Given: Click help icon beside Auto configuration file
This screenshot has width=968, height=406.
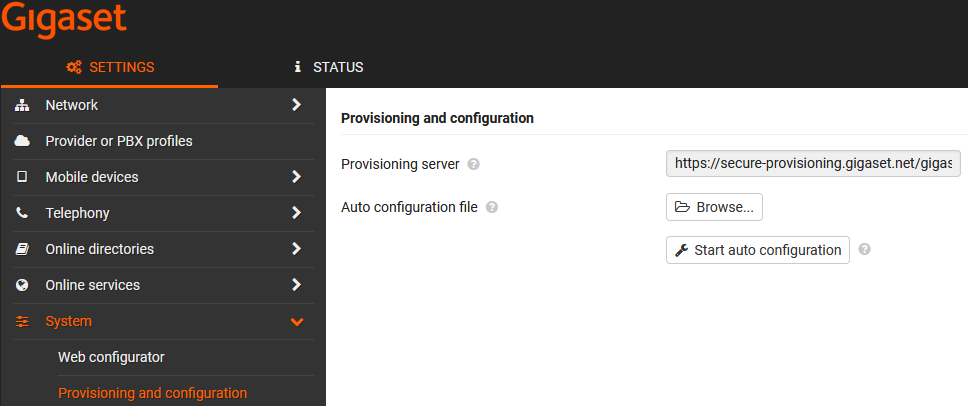Looking at the screenshot, I should pyautogui.click(x=492, y=208).
